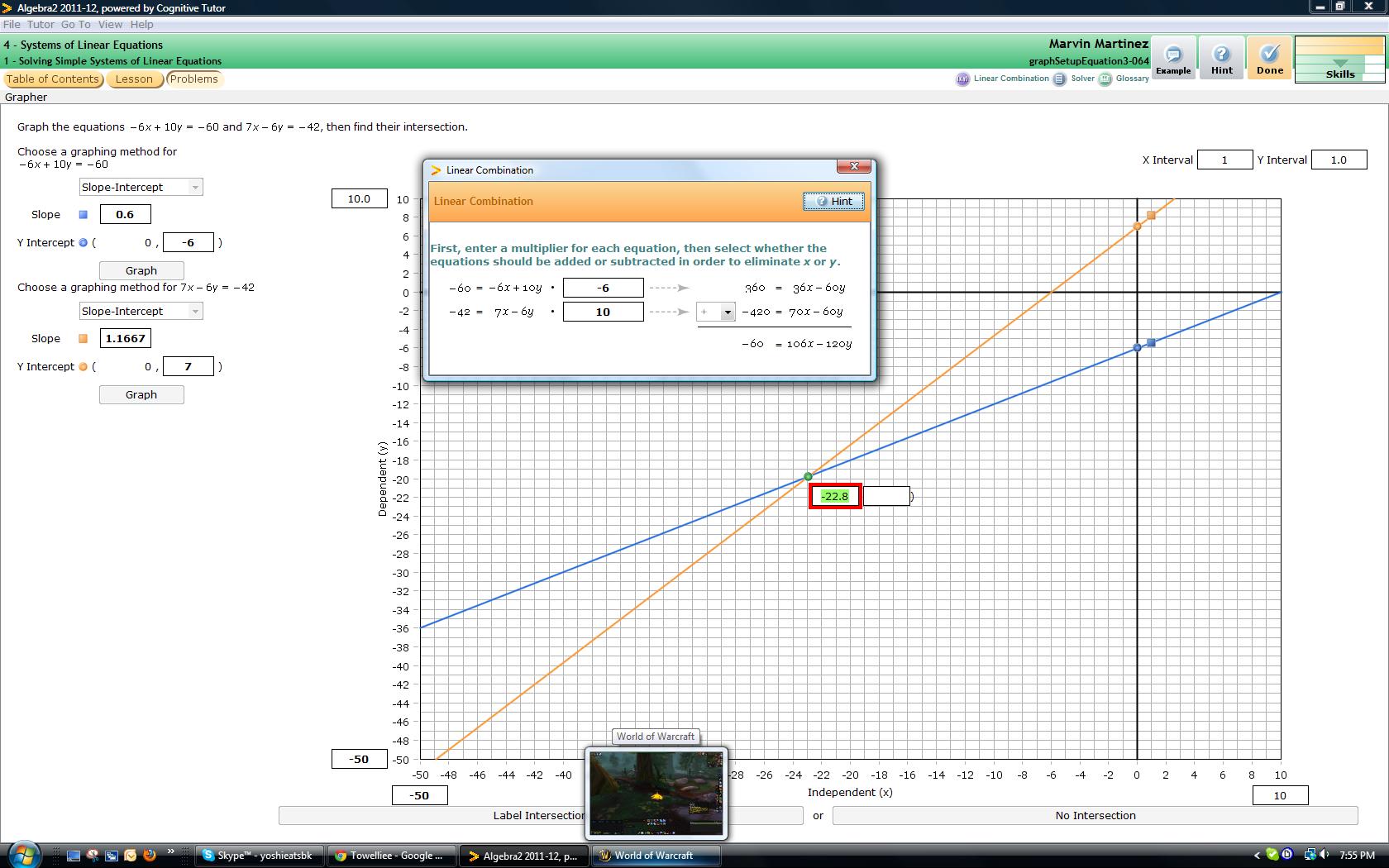Open the Tutor menu

click(41, 25)
